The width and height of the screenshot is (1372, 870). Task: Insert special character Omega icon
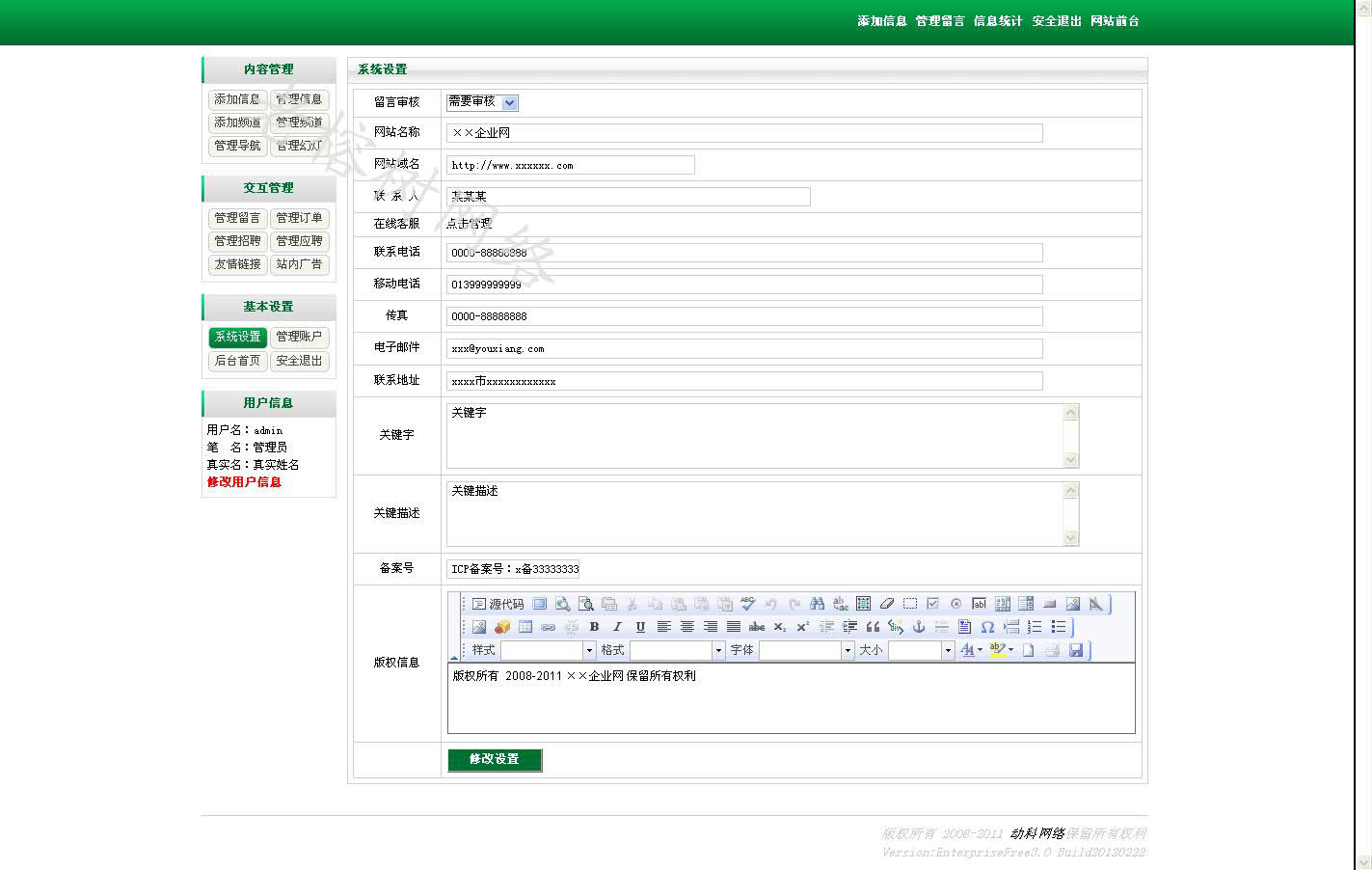coord(987,627)
